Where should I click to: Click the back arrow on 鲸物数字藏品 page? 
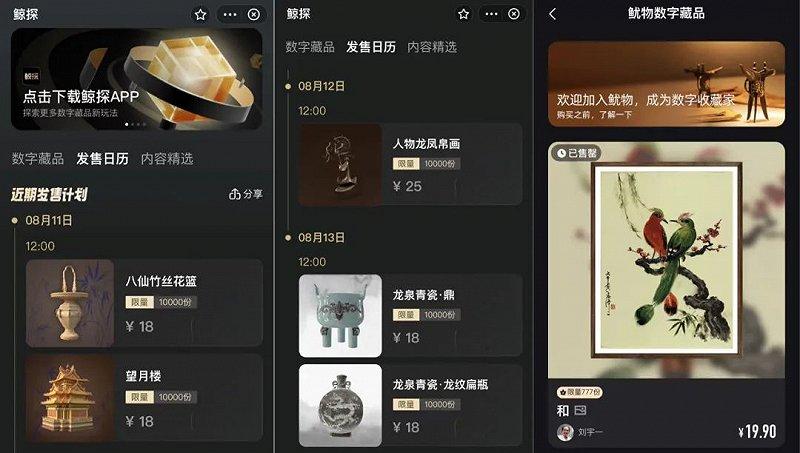(553, 14)
